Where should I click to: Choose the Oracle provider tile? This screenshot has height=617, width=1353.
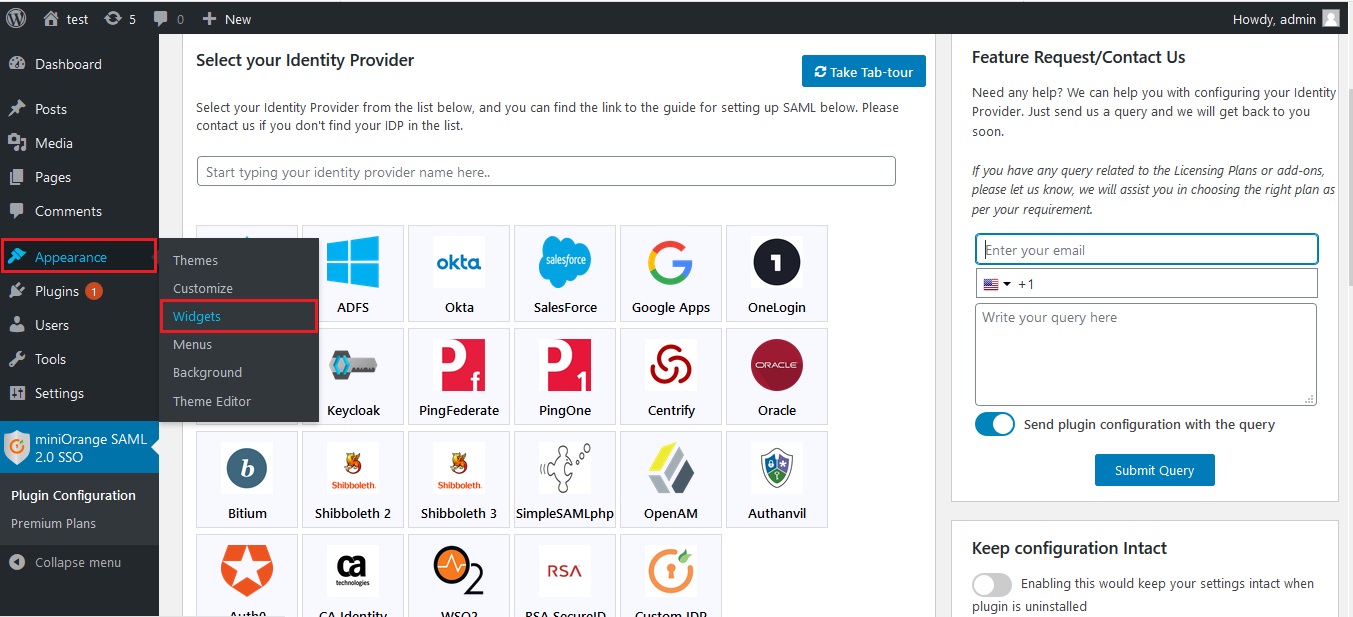point(777,376)
